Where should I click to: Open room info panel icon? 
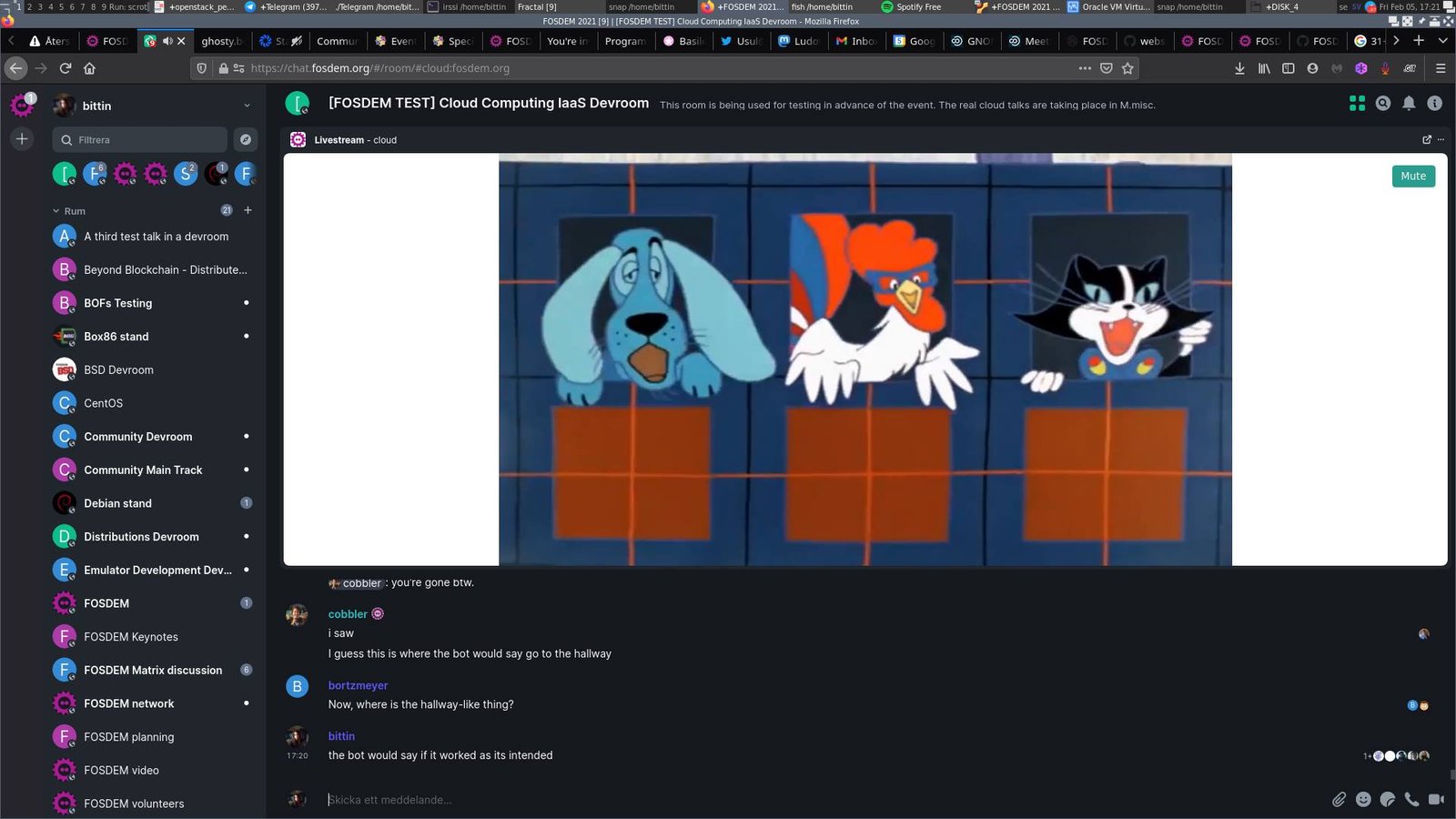coord(1434,104)
